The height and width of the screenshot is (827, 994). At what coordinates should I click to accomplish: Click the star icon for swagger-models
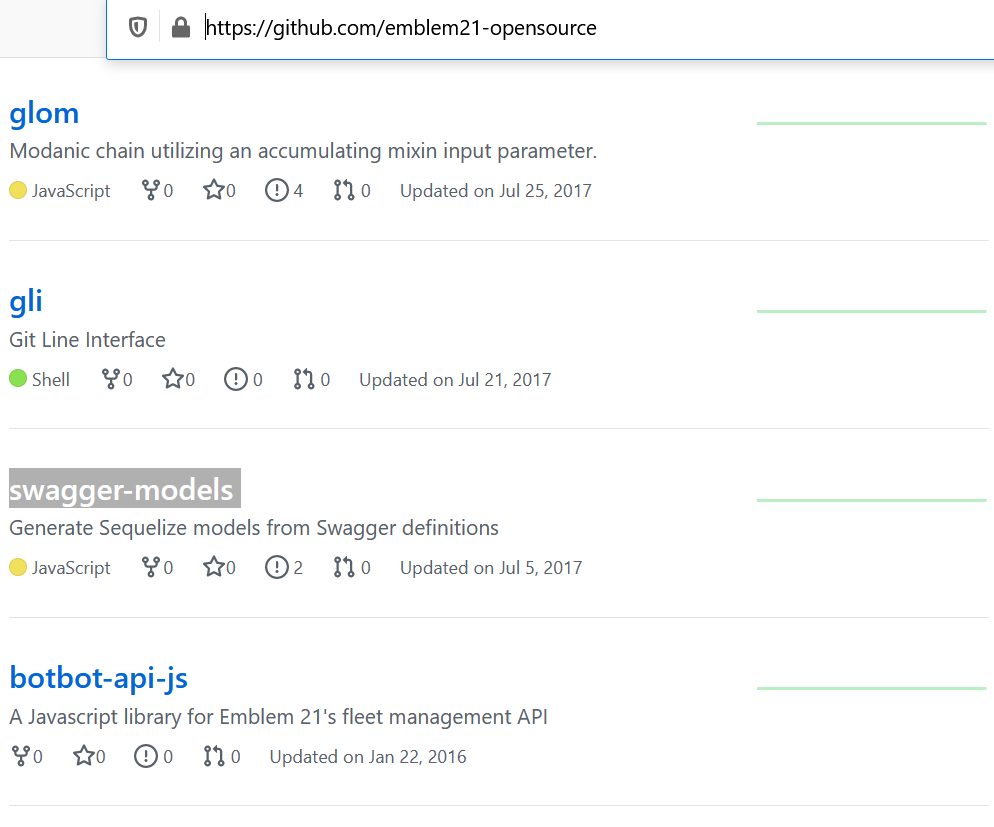[x=214, y=567]
